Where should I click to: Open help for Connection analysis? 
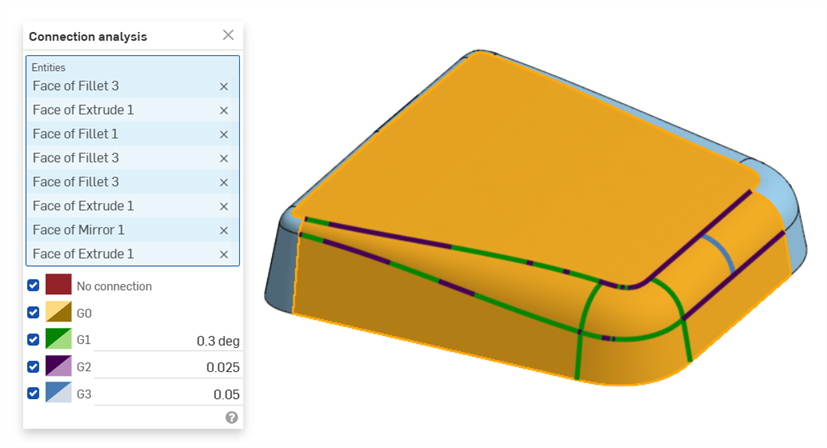[232, 417]
